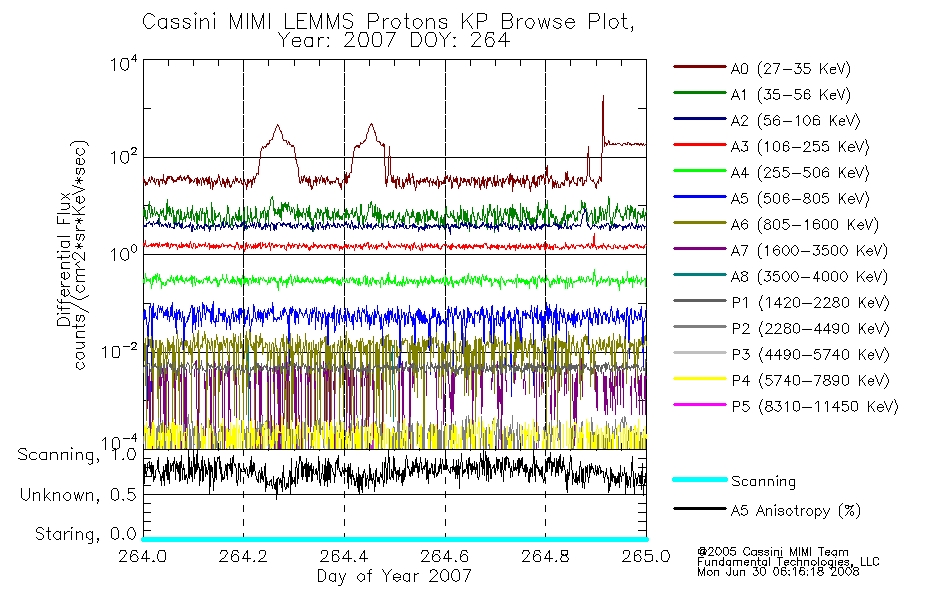Click the @2005 Cassini MIMI Team credit
The height and width of the screenshot is (600, 950).
point(772,552)
